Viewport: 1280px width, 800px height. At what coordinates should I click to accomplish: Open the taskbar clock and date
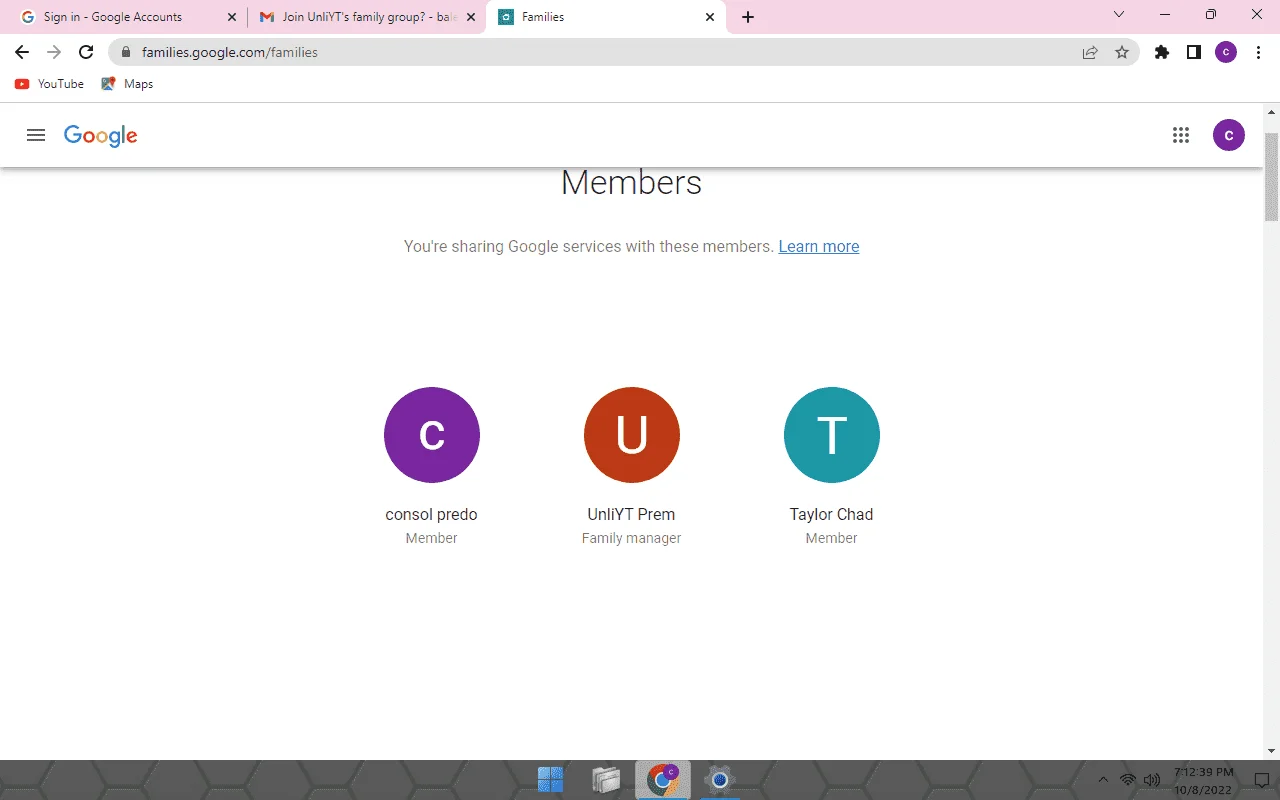[x=1203, y=780]
